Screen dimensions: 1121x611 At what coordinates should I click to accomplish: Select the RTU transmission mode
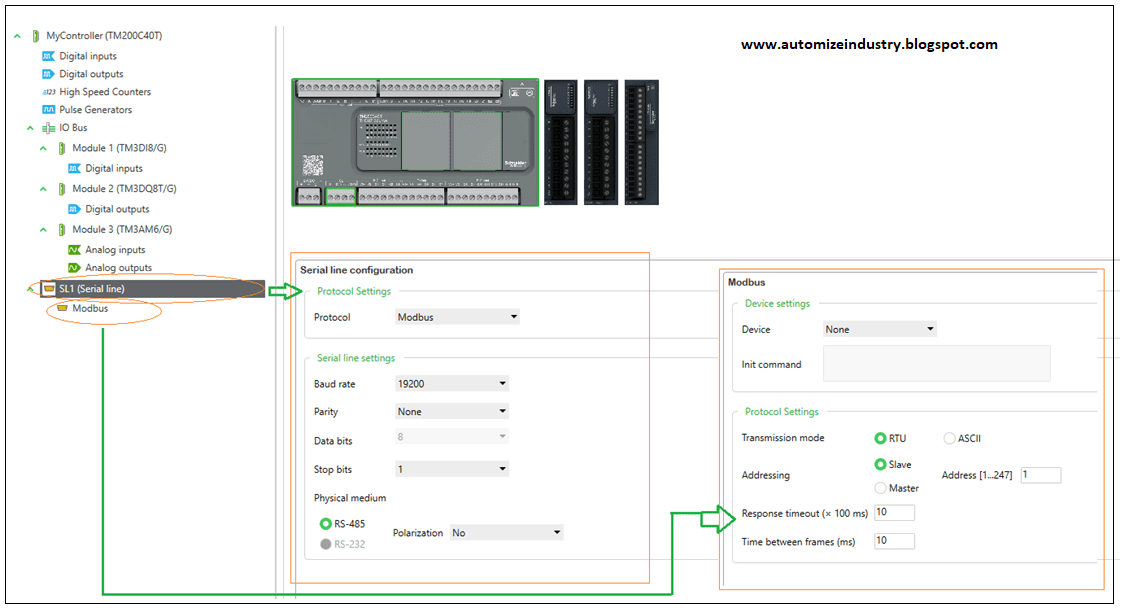880,438
